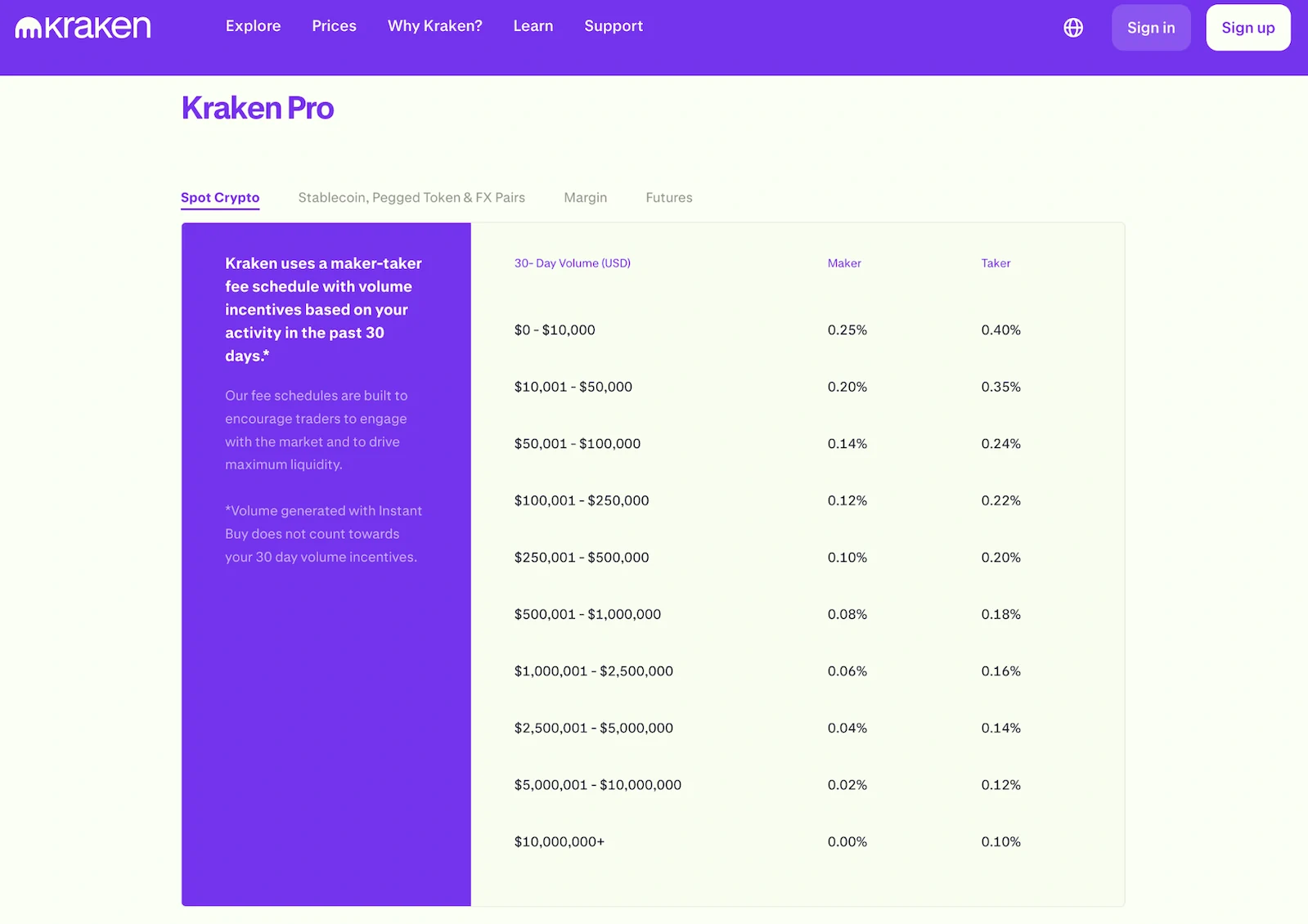Go to the Prices page
The width and height of the screenshot is (1308, 924).
[x=334, y=26]
